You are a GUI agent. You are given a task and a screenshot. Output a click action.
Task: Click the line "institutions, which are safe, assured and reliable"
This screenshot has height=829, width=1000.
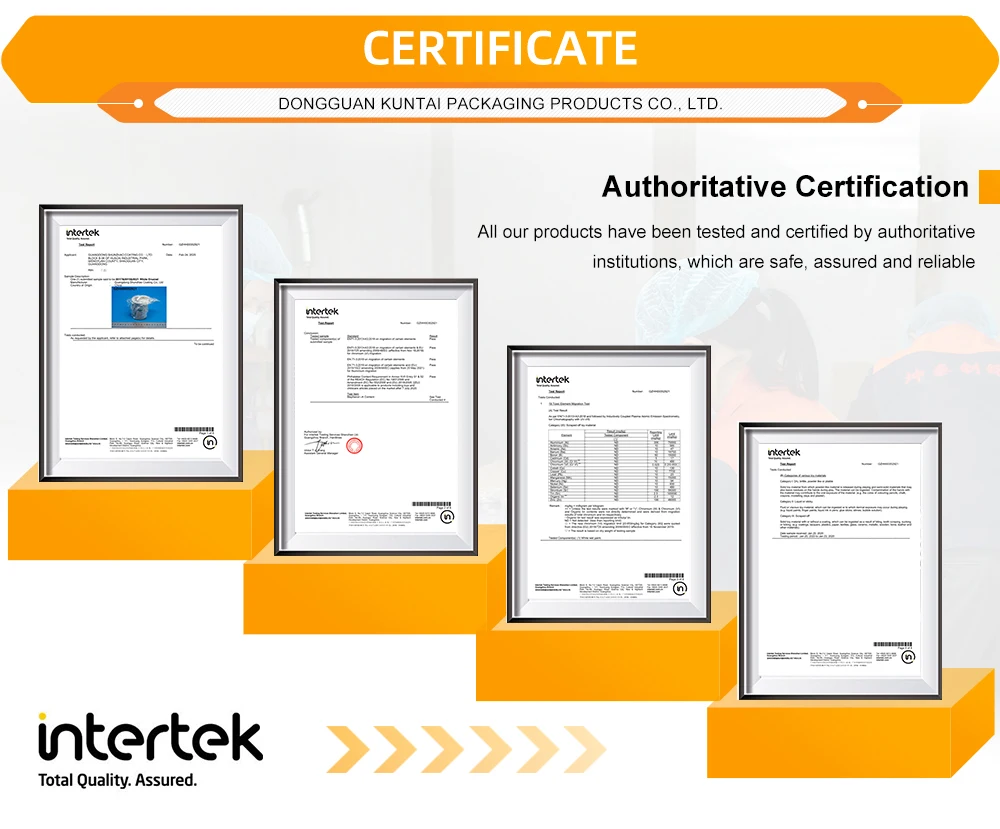click(x=784, y=261)
